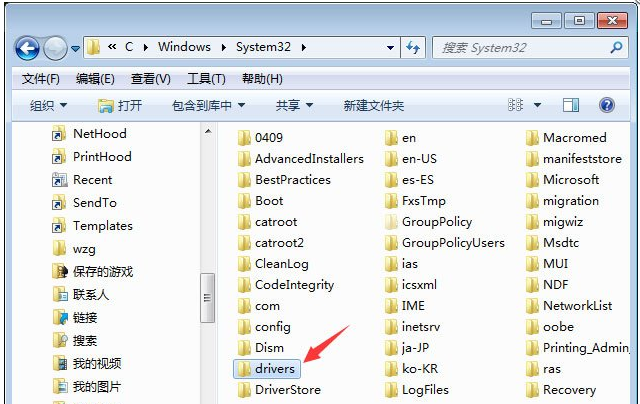This screenshot has height=404, width=640.
Task: Click the 新建文件夹 button
Action: (373, 105)
